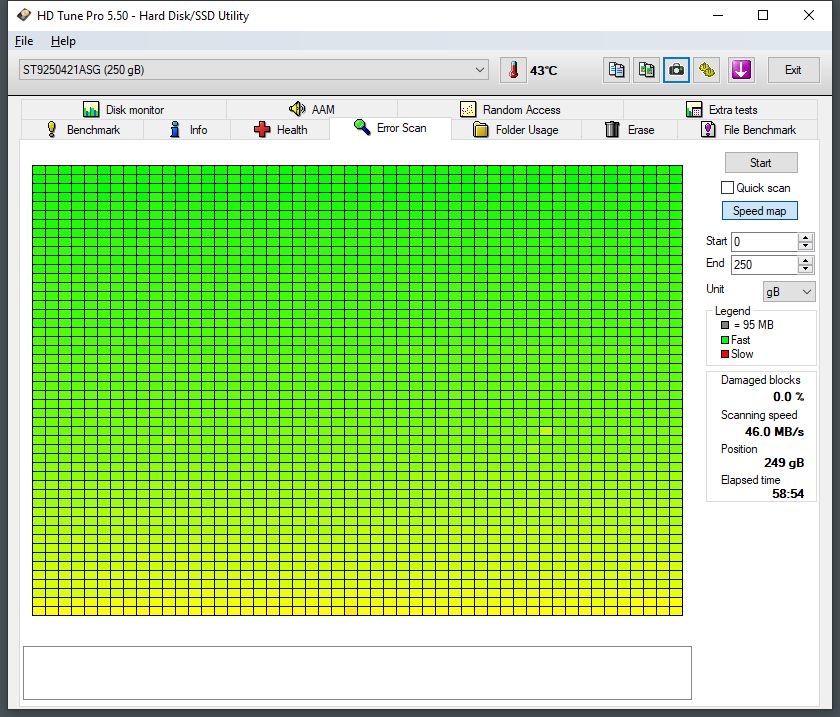Increase the End value with up arrow

805,260
